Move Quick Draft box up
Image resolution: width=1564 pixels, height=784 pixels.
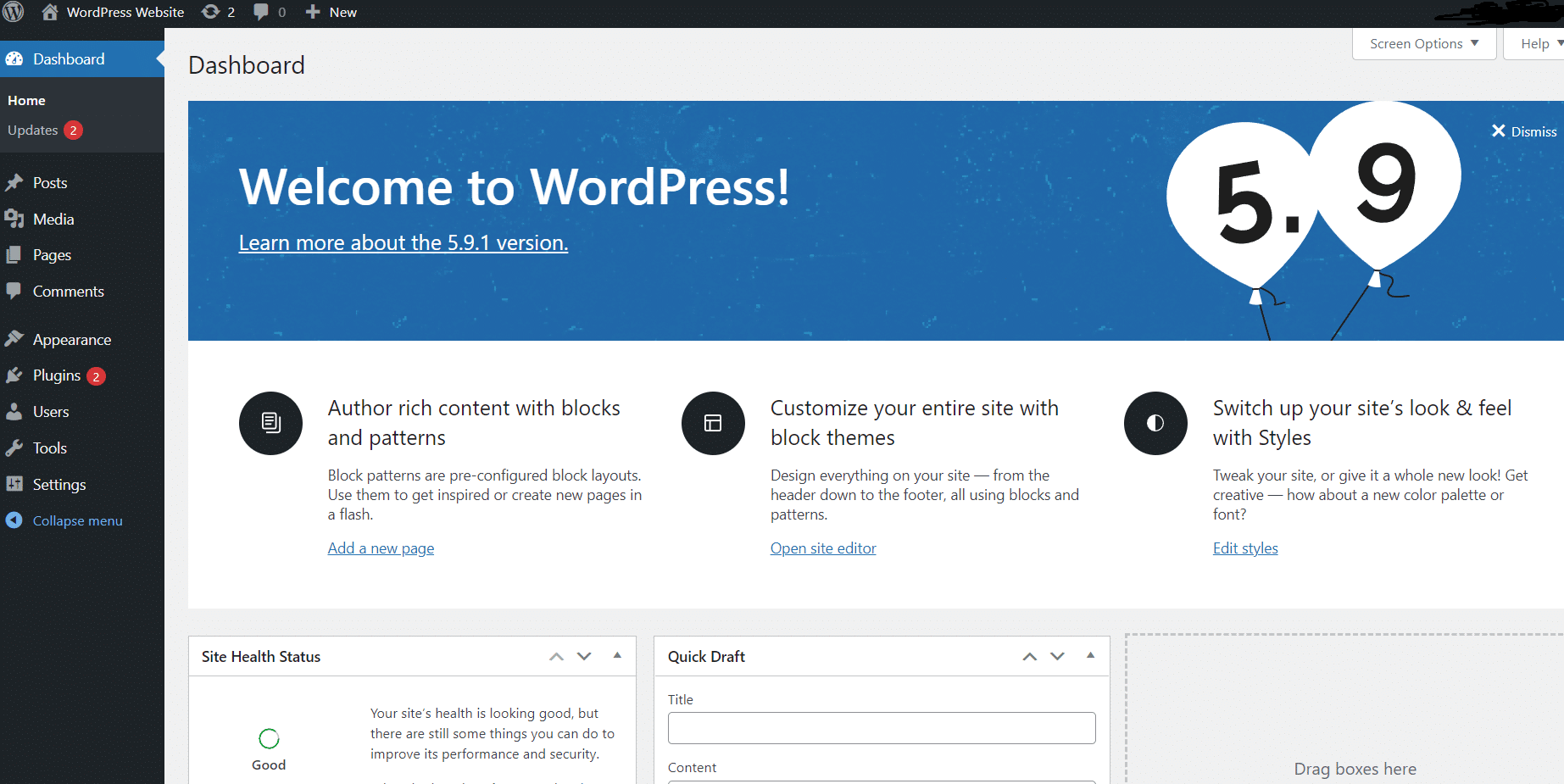[x=1029, y=657]
